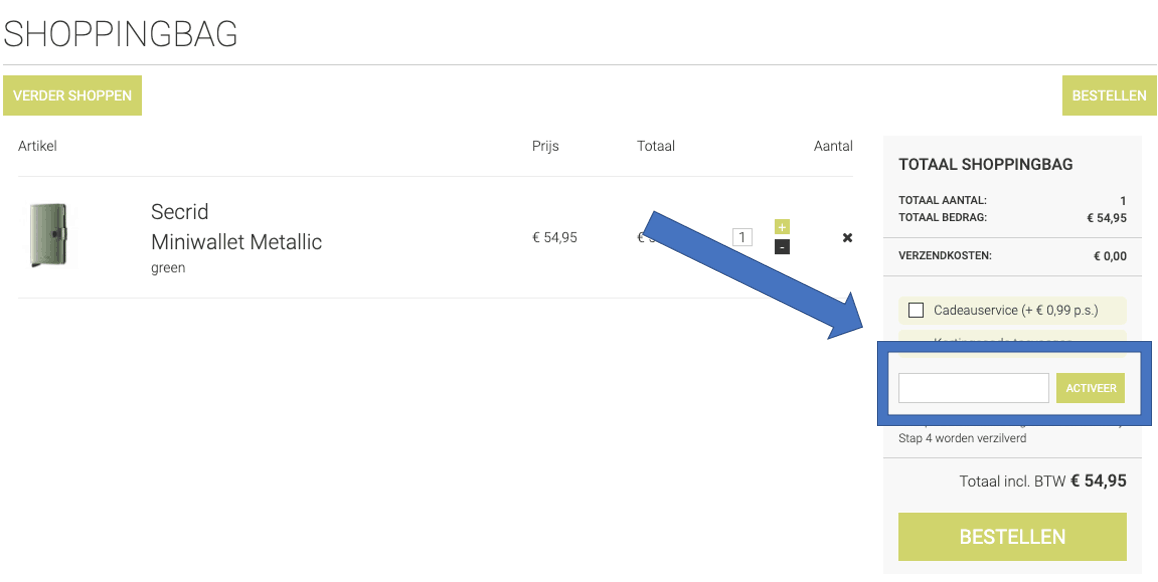Click the SHOPPINGBAG page heading
Image resolution: width=1158 pixels, height=582 pixels.
coord(121,35)
